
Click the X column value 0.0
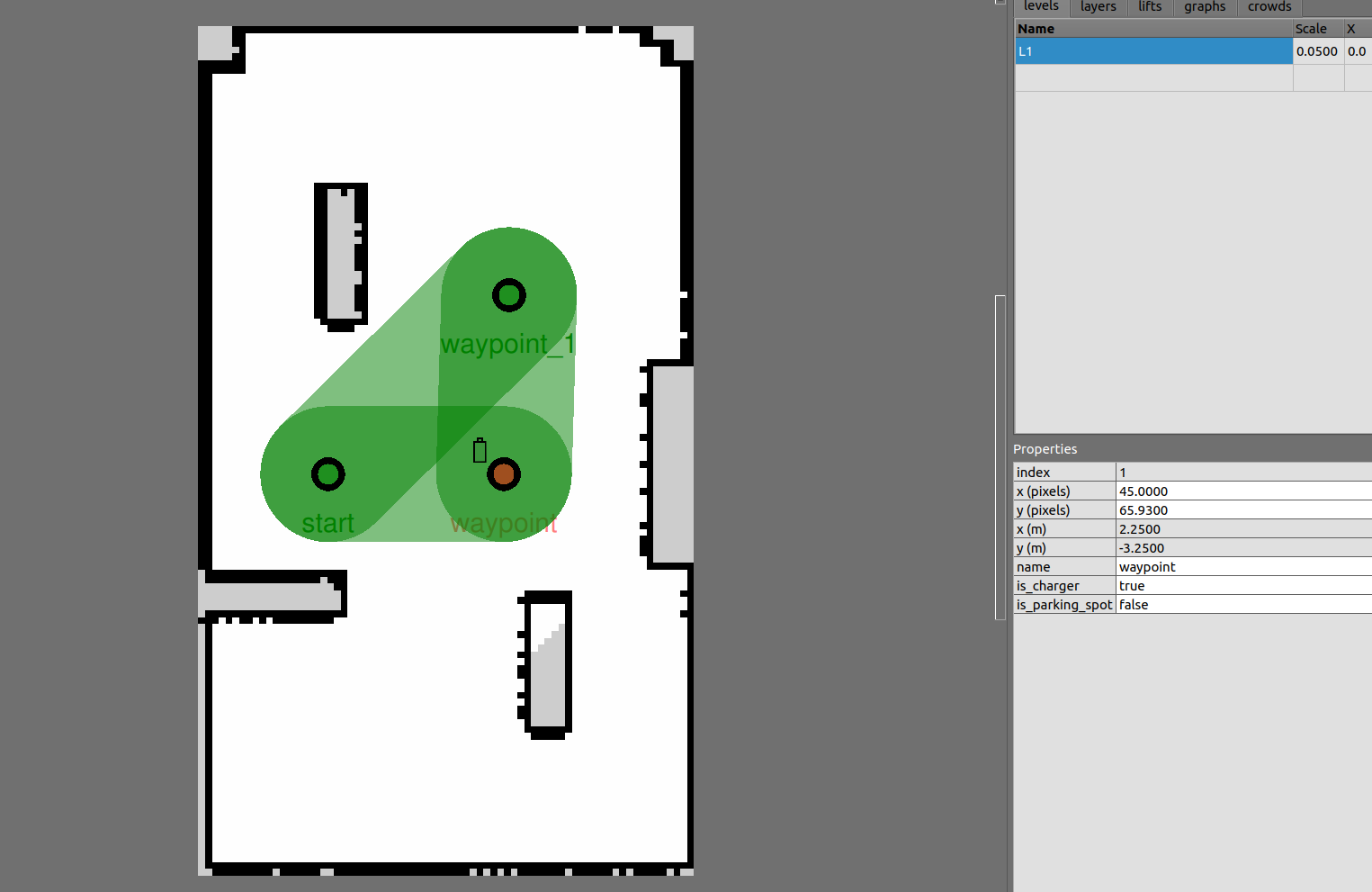pos(1358,51)
